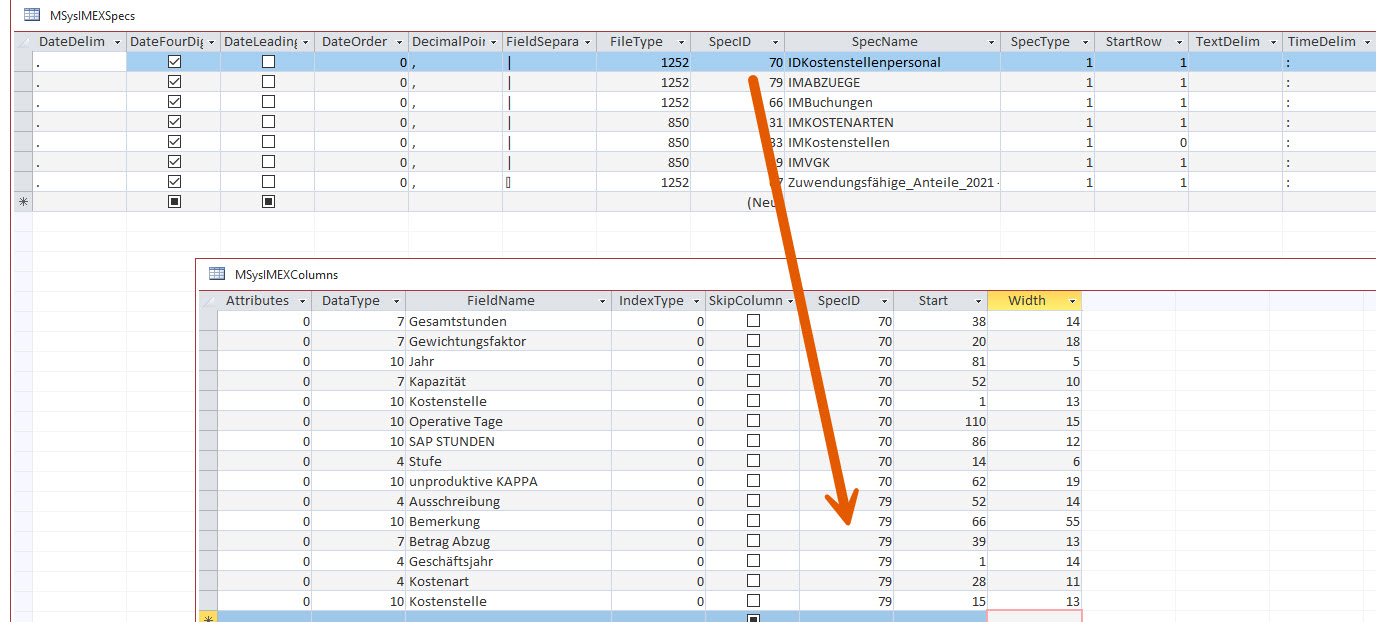Toggle DateFourDig checkbox for IDKostenstellenpersonal row
This screenshot has width=1376, height=622.
tap(174, 62)
